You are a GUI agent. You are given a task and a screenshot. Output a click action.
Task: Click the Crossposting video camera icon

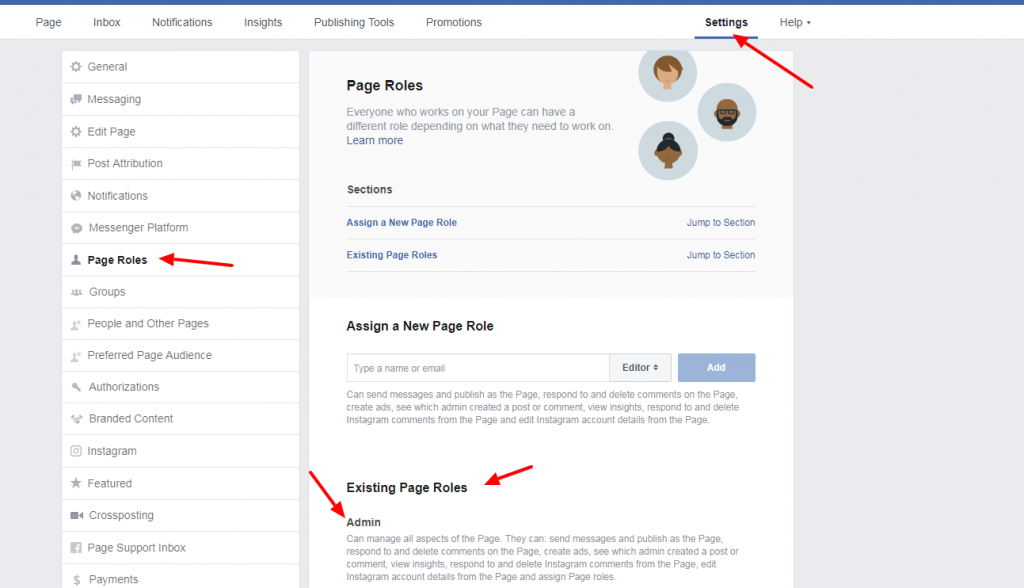point(76,515)
